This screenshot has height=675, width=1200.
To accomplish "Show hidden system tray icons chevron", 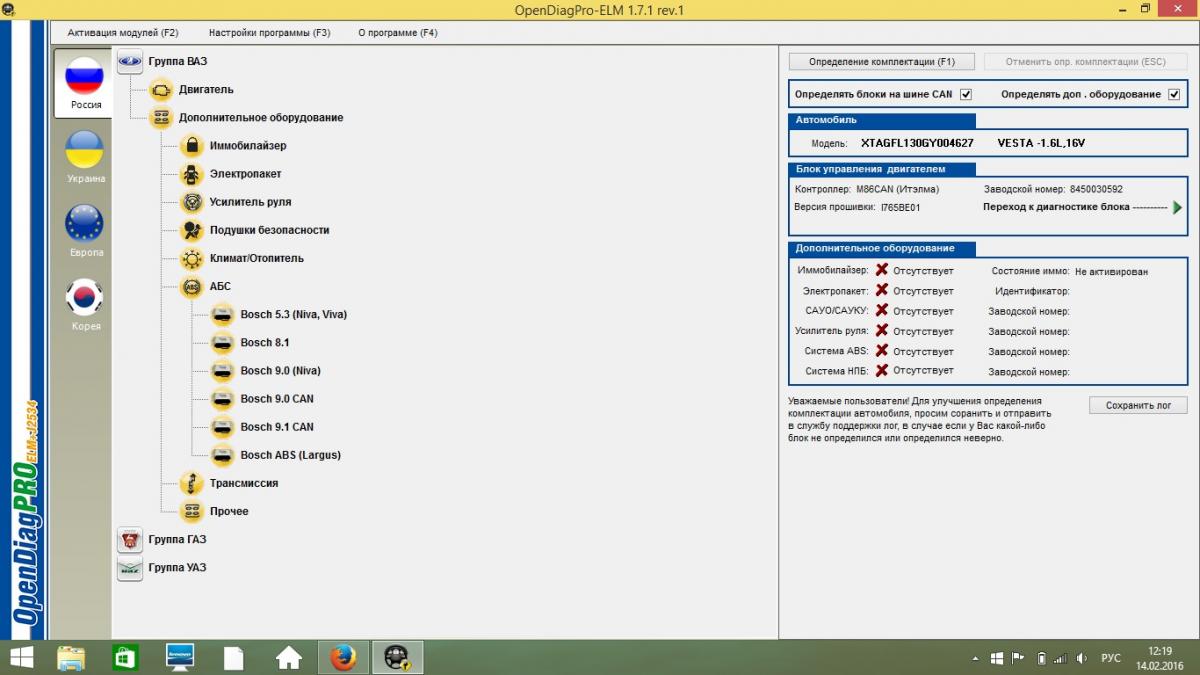I will pyautogui.click(x=975, y=658).
